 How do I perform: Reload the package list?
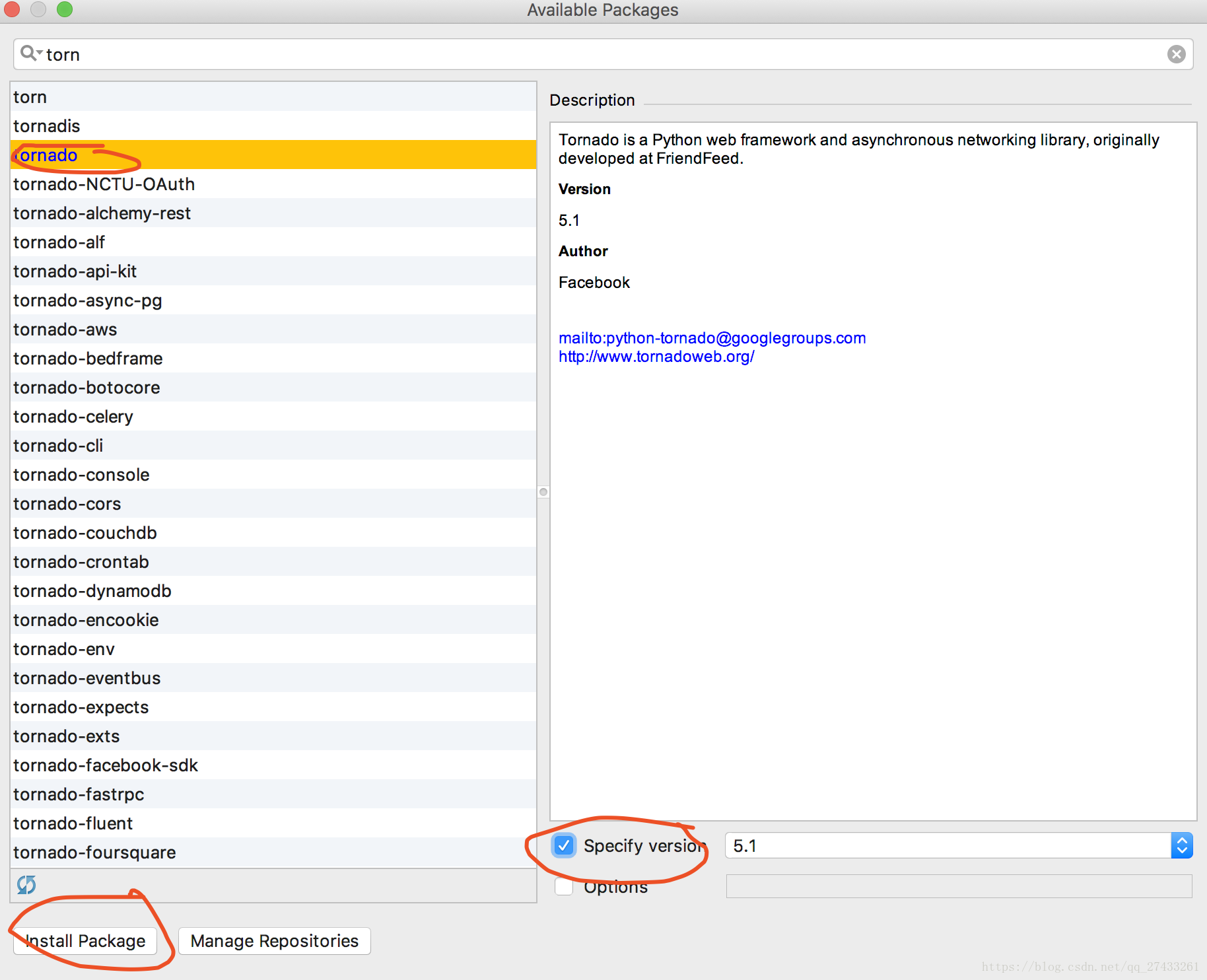tap(26, 884)
